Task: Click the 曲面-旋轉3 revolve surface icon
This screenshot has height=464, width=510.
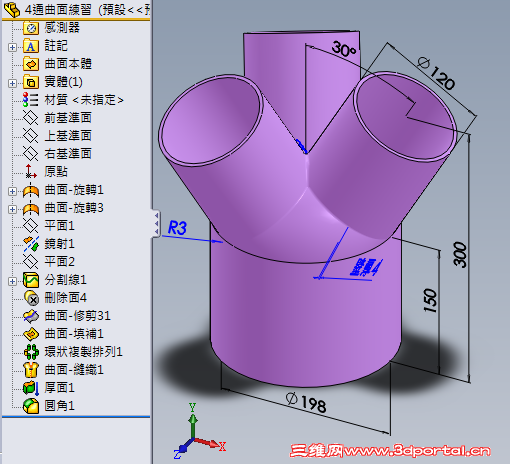Action: point(31,208)
